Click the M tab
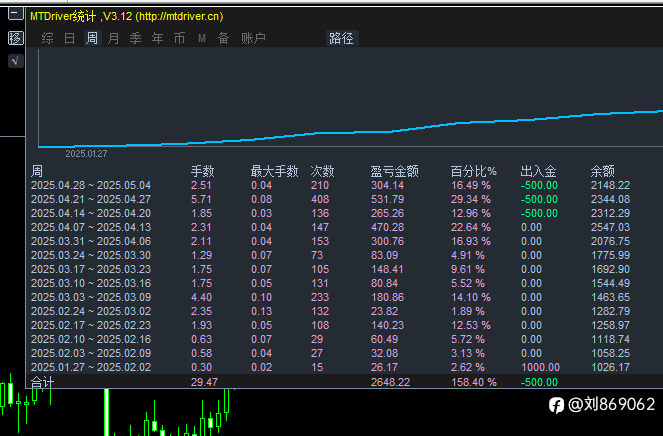This screenshot has width=663, height=436. click(x=202, y=38)
